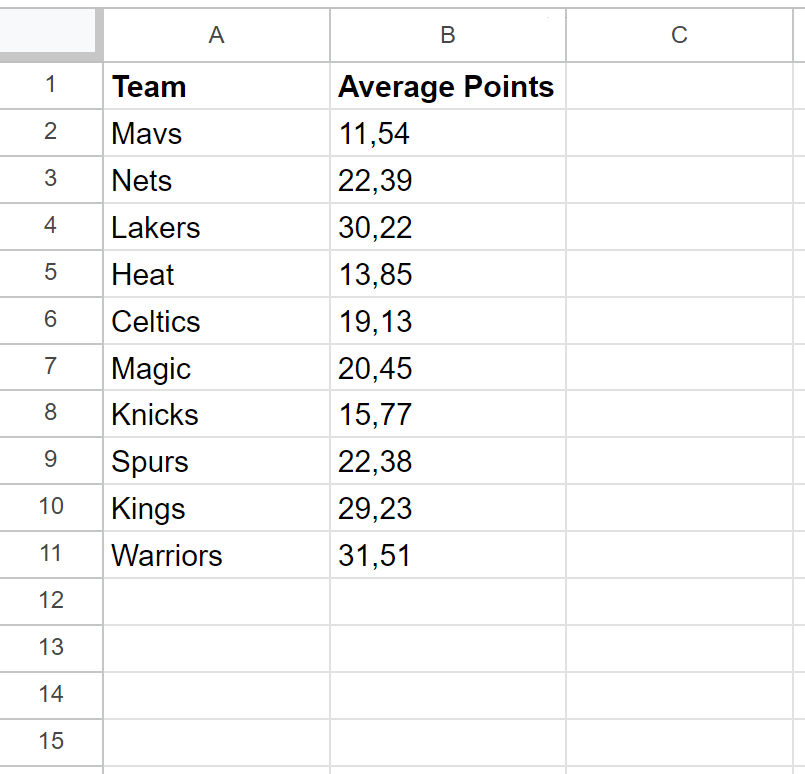The image size is (805, 774).
Task: Select row 12 header
Action: click(x=51, y=600)
